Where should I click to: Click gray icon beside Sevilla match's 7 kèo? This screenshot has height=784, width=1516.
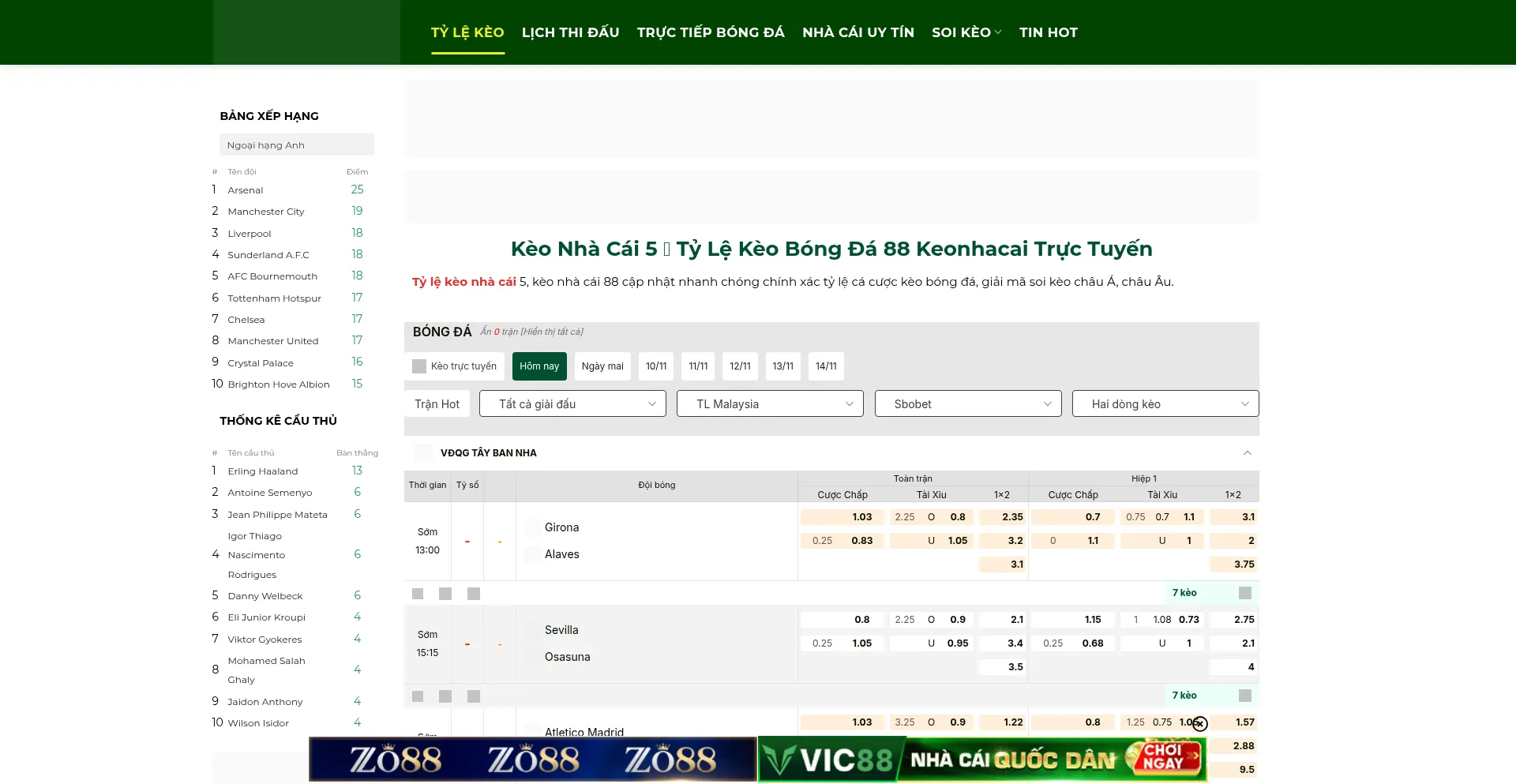pyautogui.click(x=1245, y=696)
